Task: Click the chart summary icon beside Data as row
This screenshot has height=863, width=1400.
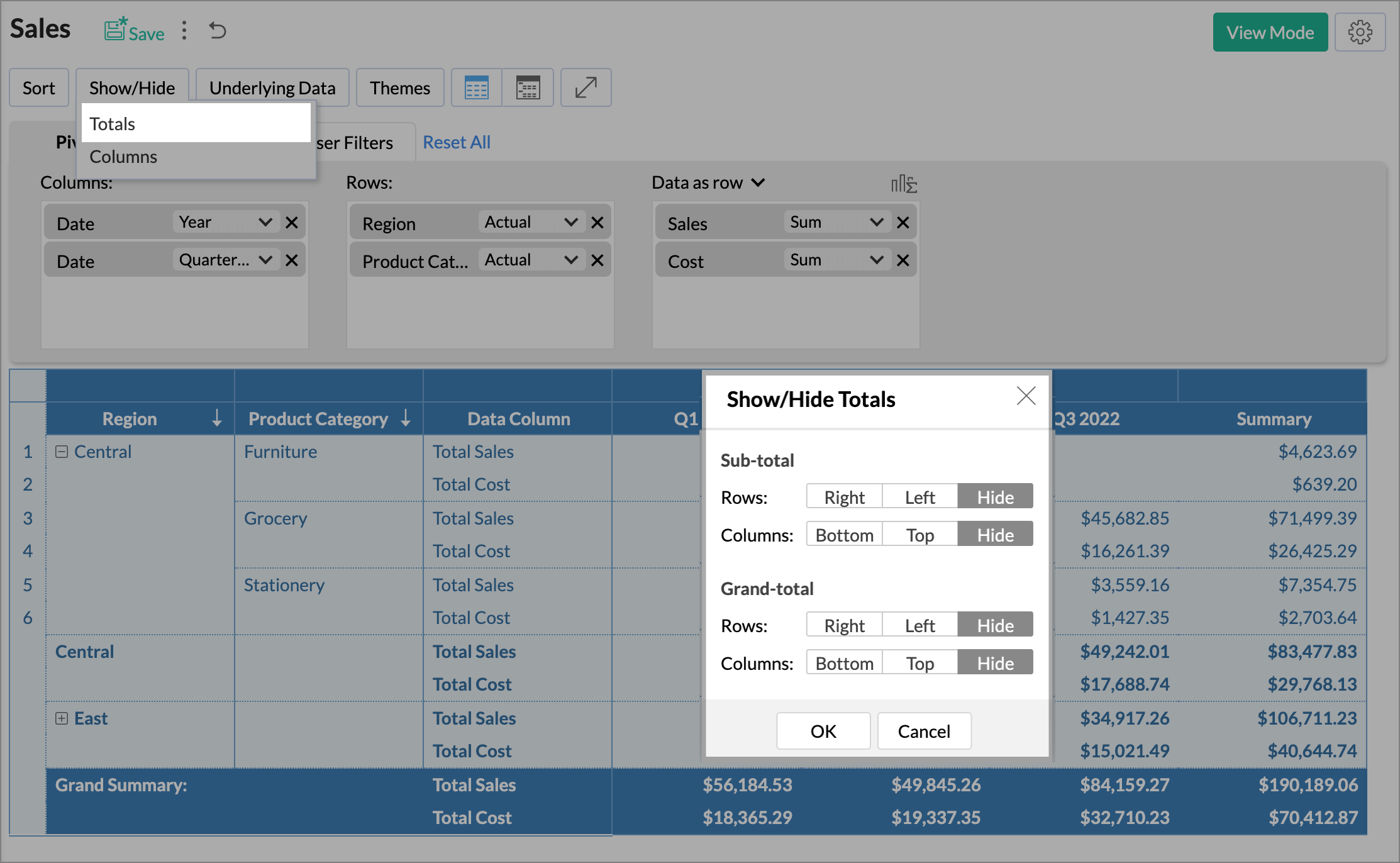Action: click(904, 184)
